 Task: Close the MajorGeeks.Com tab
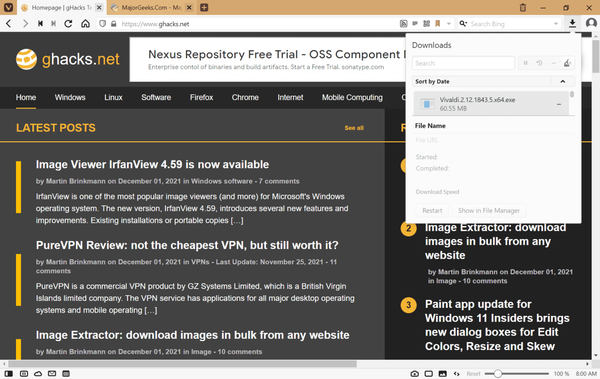[189, 7]
